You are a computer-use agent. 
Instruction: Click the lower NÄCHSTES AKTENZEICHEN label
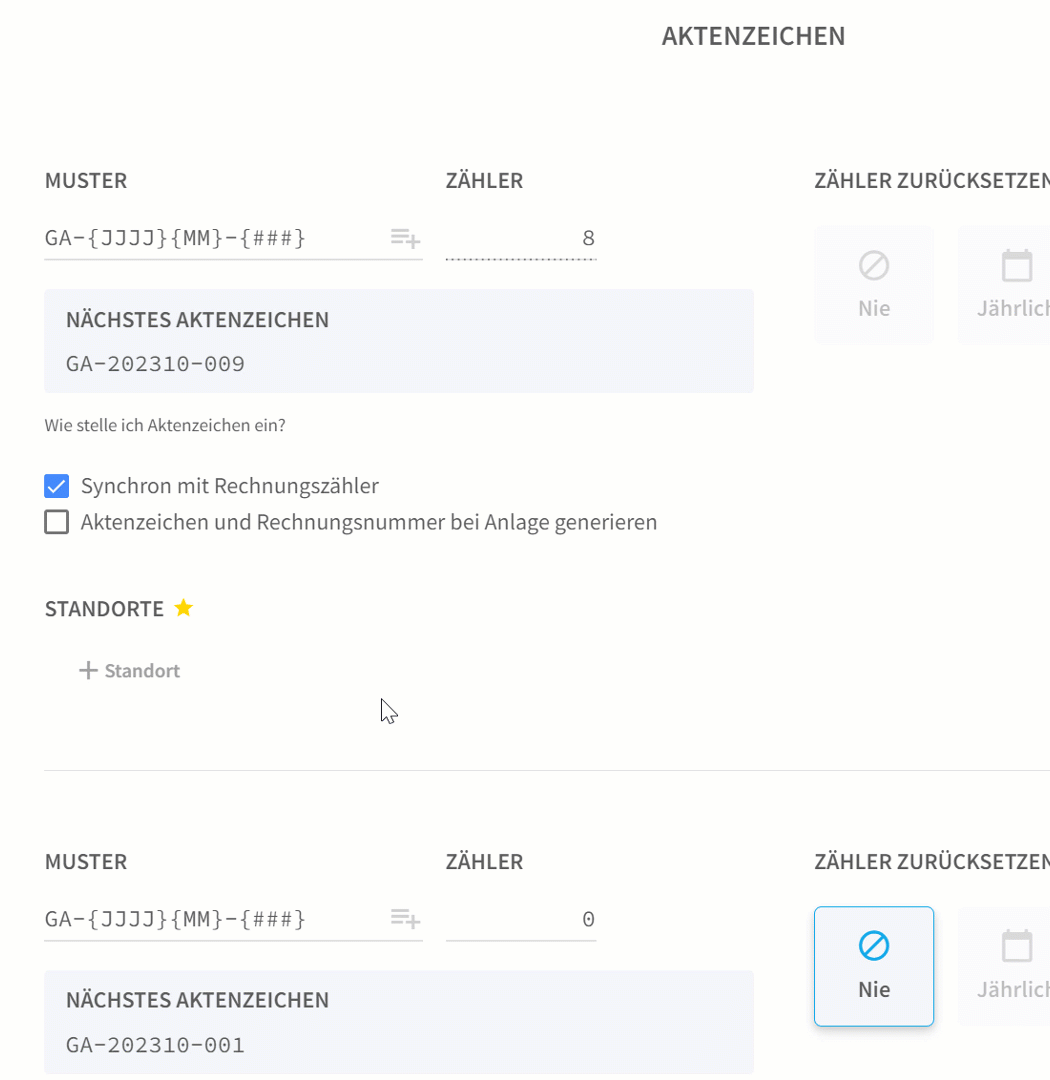198,999
